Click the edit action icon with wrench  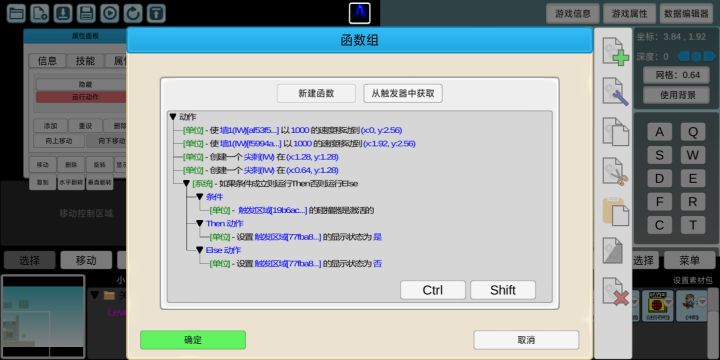tap(615, 92)
